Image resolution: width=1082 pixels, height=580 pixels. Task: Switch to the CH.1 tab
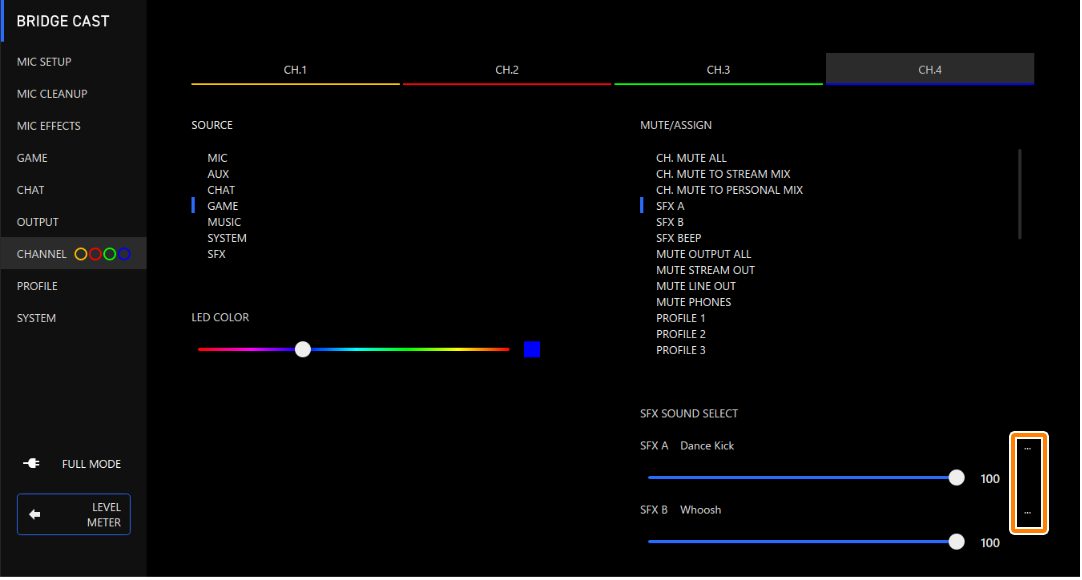click(x=295, y=70)
